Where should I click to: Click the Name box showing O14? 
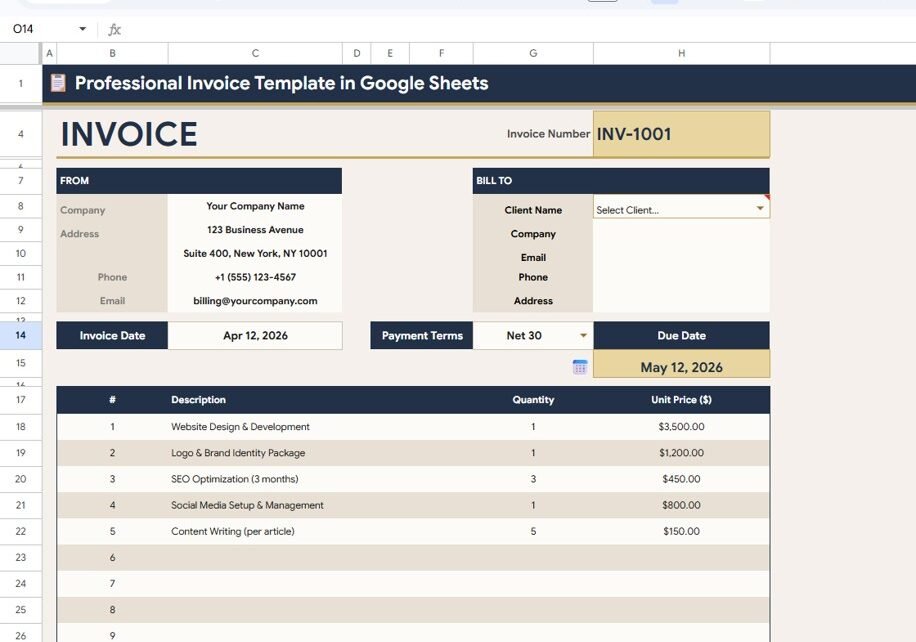[x=40, y=30]
